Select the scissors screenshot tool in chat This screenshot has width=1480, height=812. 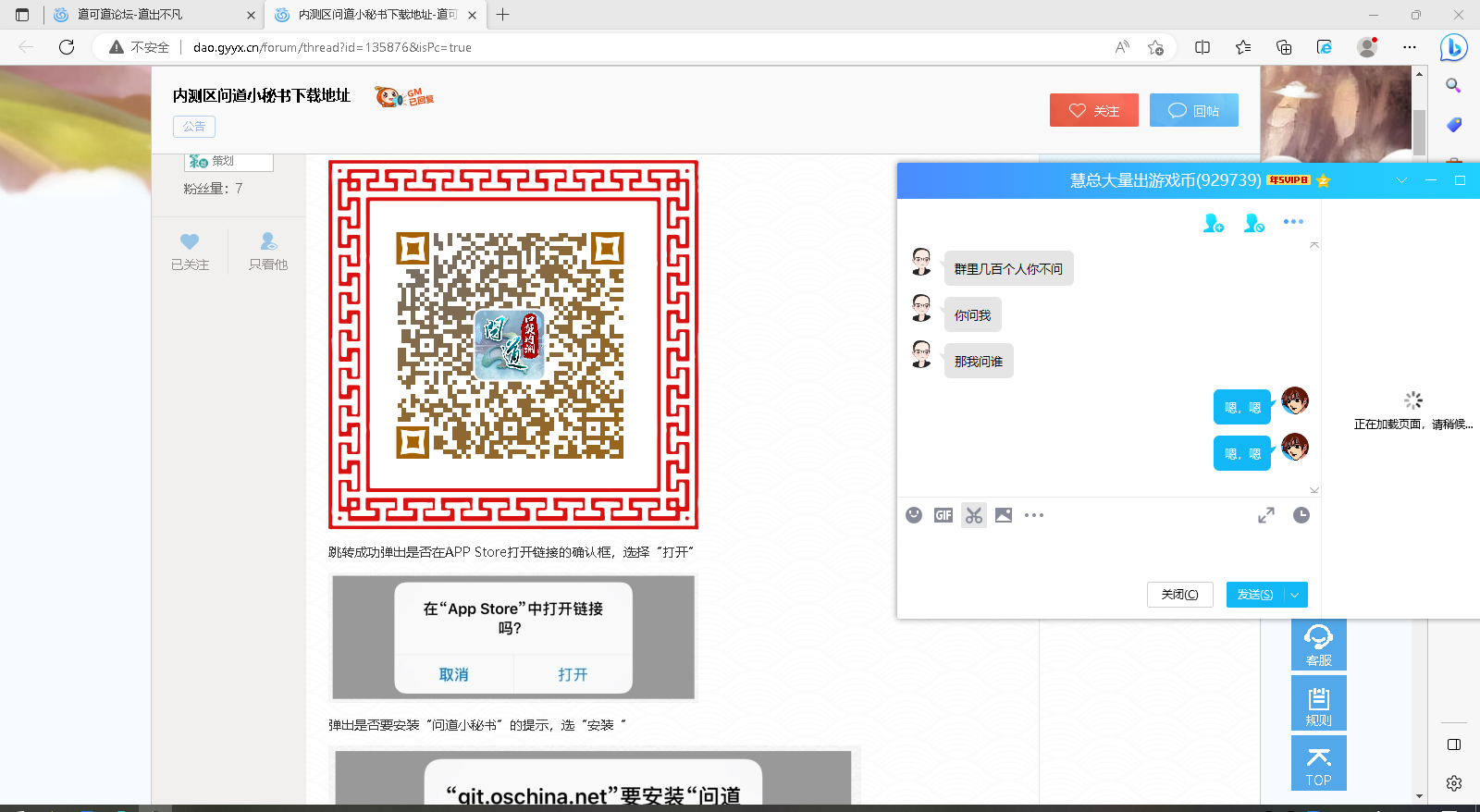coord(974,515)
